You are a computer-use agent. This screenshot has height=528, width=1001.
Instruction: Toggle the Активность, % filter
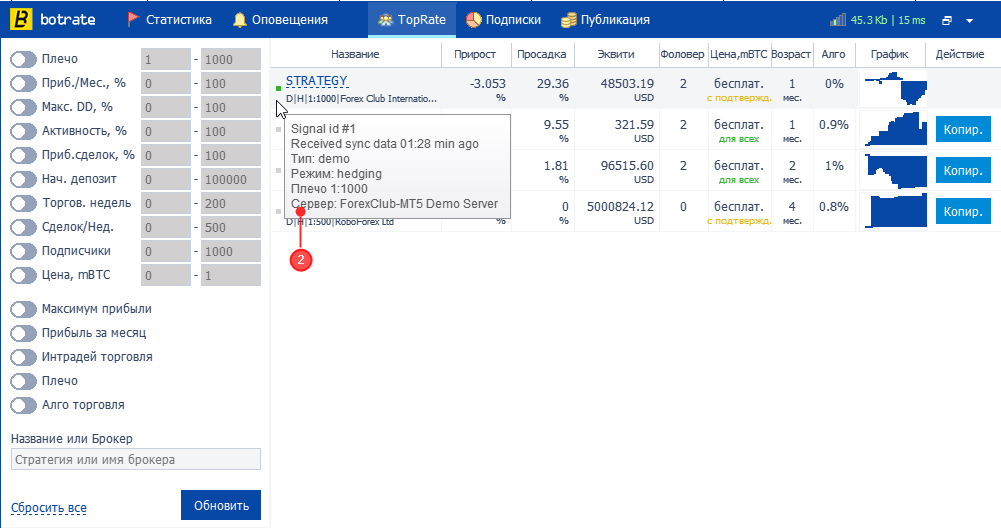pyautogui.click(x=24, y=132)
